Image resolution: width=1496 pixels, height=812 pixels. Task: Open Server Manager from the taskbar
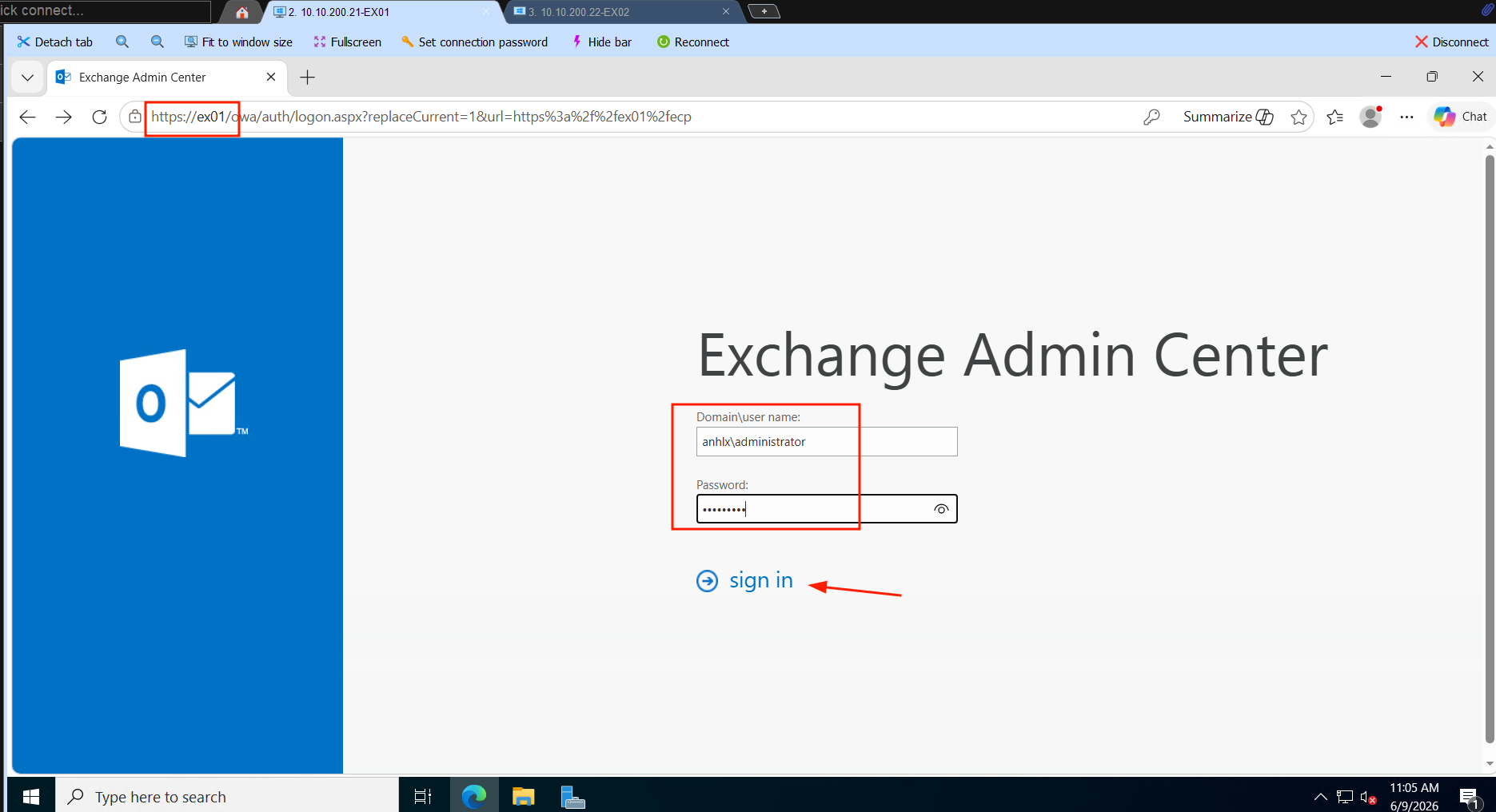(572, 796)
